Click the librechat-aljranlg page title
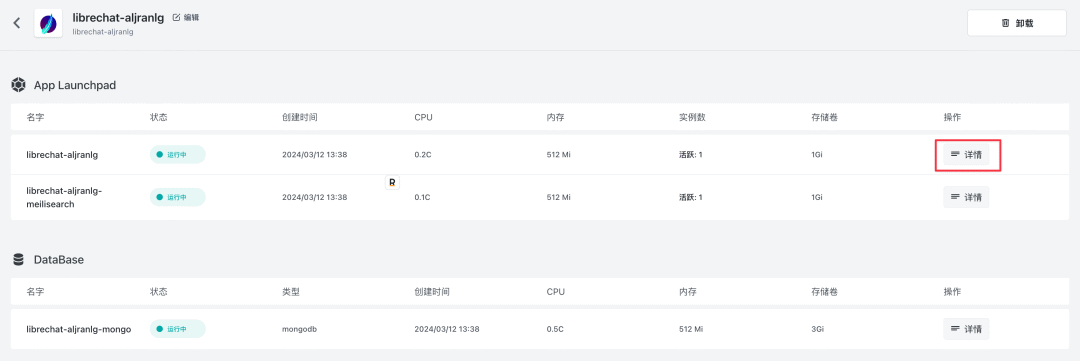The width and height of the screenshot is (1080, 361). click(x=118, y=18)
